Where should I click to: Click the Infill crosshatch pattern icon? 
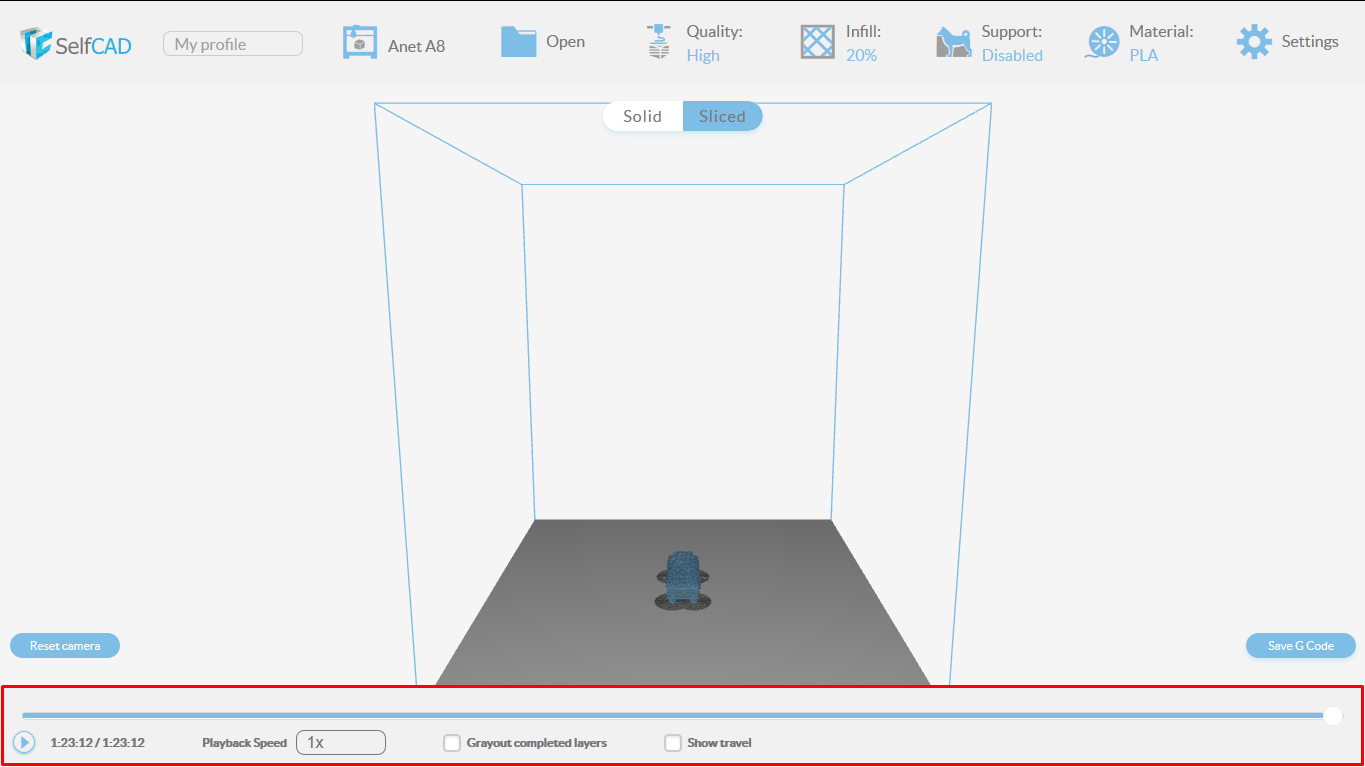coord(818,42)
